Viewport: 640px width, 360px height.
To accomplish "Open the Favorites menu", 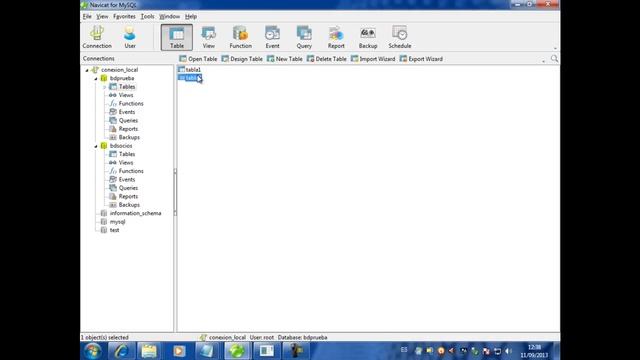I will [124, 16].
